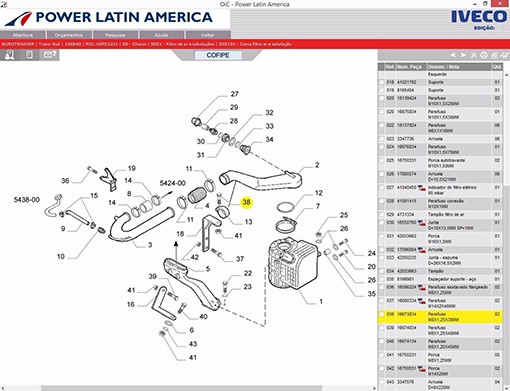Click the printer icon in parts toolbar

(484, 55)
